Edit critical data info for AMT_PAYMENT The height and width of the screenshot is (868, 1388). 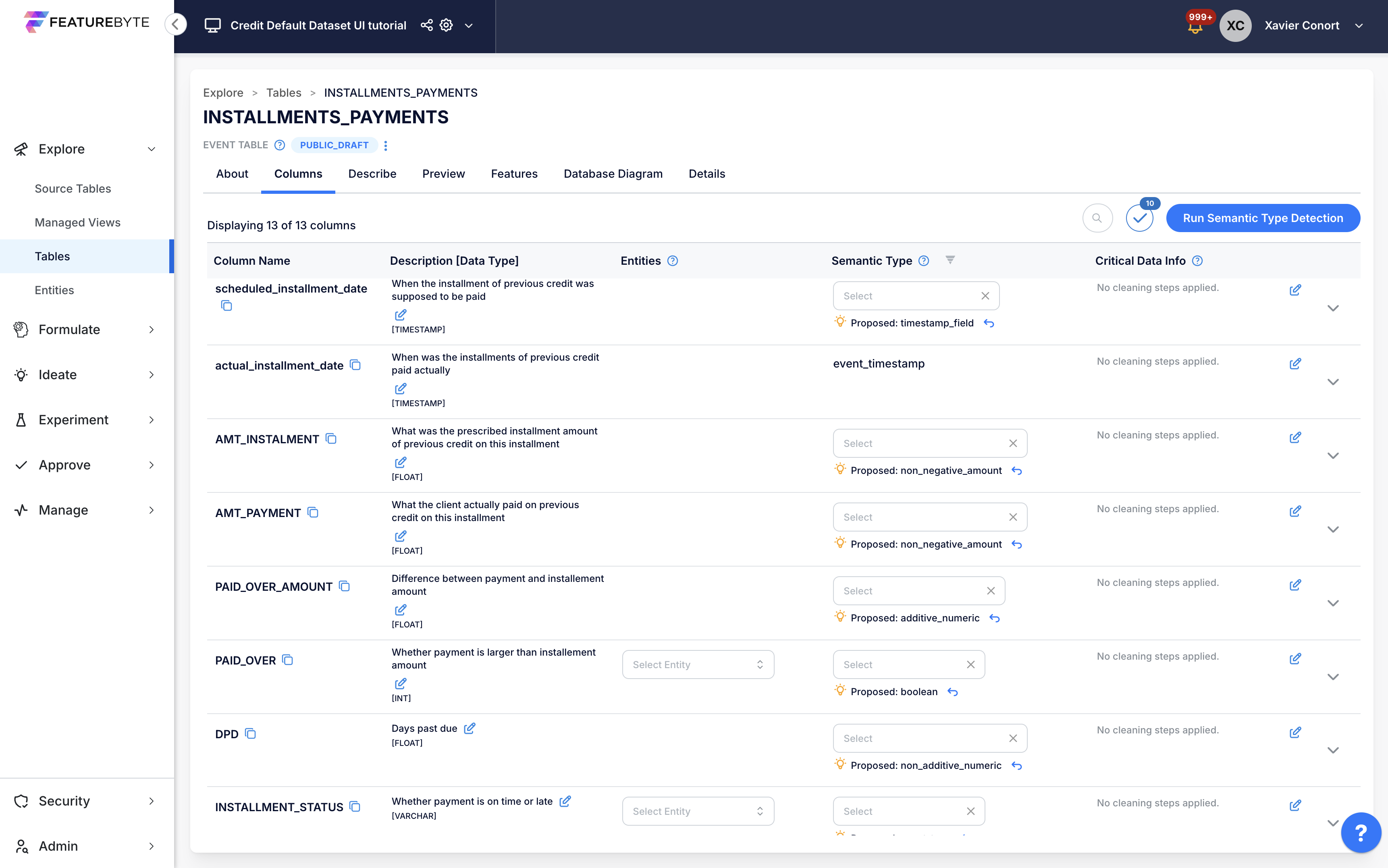coord(1296,511)
